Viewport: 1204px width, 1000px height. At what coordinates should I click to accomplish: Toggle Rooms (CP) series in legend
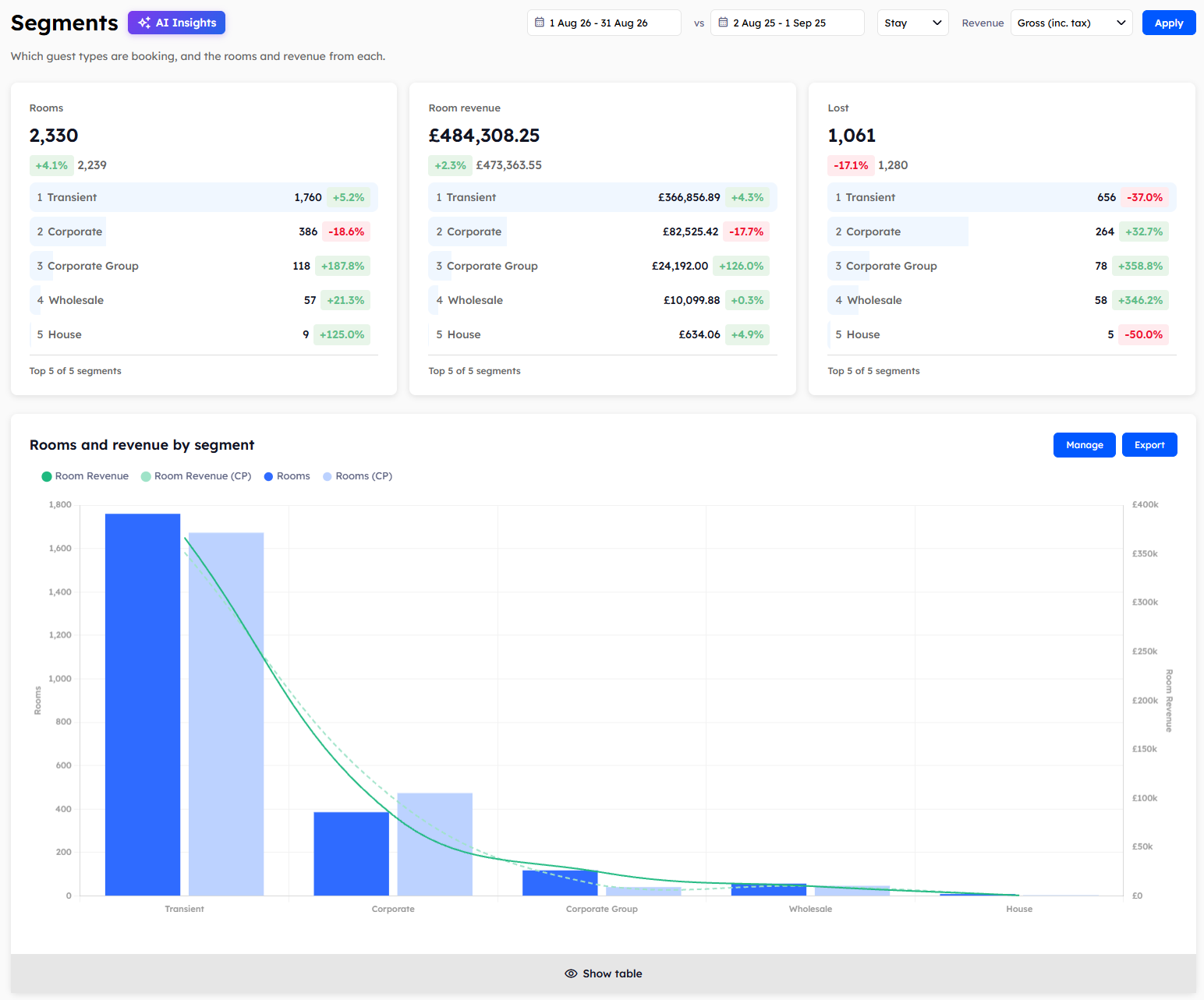[357, 476]
